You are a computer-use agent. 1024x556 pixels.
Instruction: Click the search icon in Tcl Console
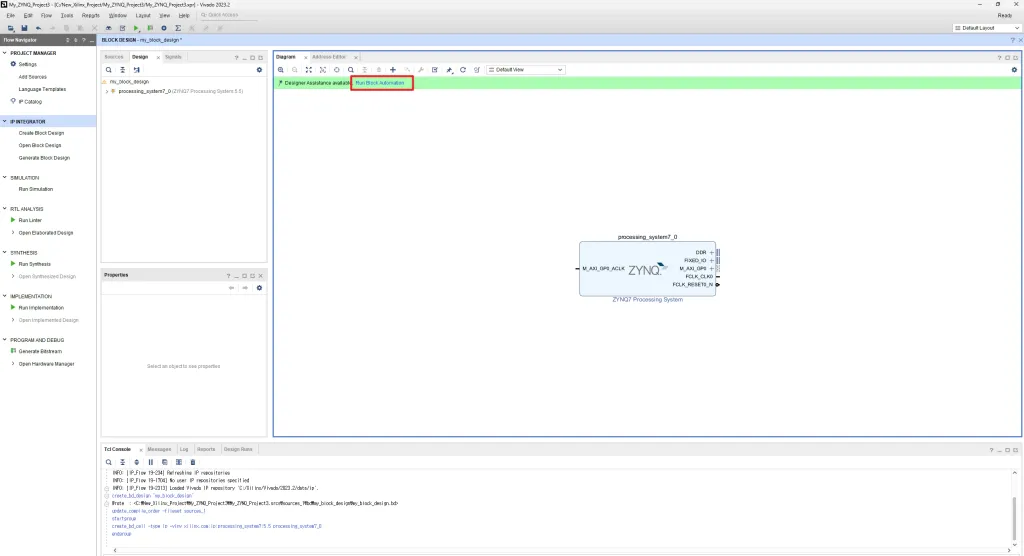pos(108,462)
